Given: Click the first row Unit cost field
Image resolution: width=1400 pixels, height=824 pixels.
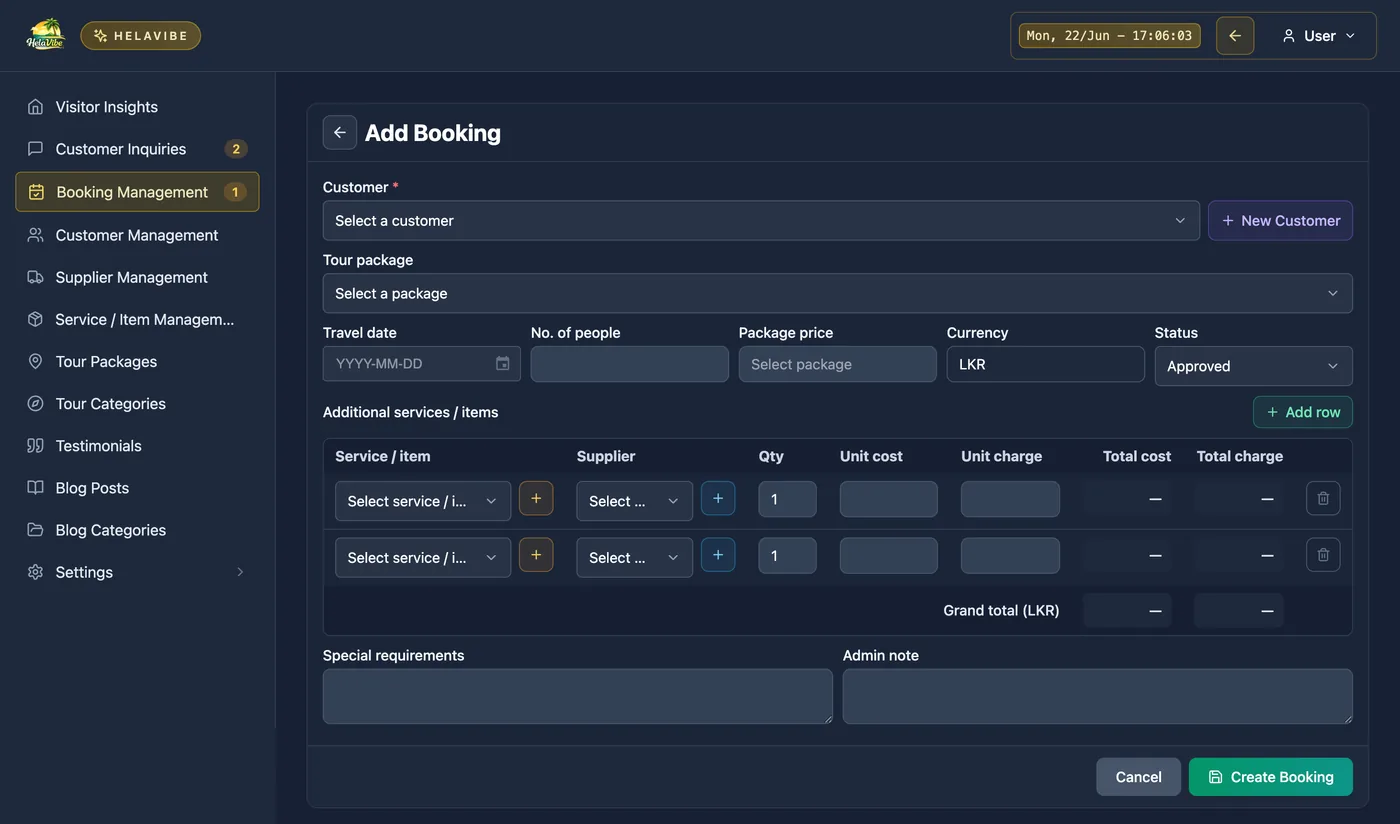Looking at the screenshot, I should click(889, 499).
